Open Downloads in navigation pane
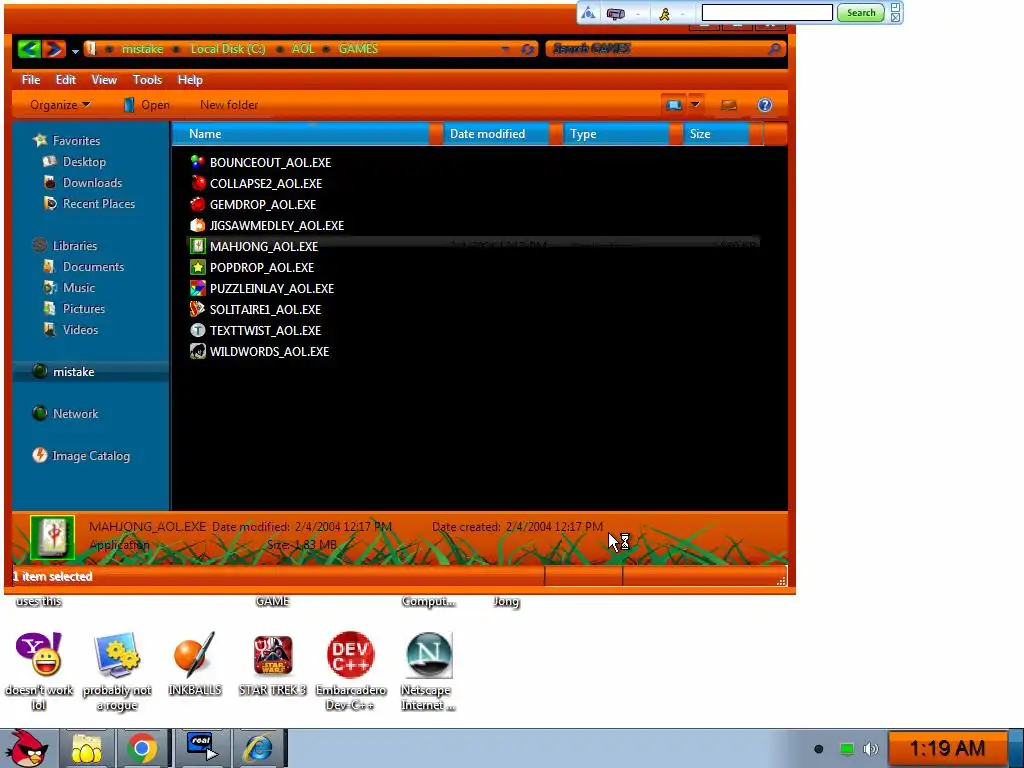This screenshot has width=1024, height=768. coord(92,183)
